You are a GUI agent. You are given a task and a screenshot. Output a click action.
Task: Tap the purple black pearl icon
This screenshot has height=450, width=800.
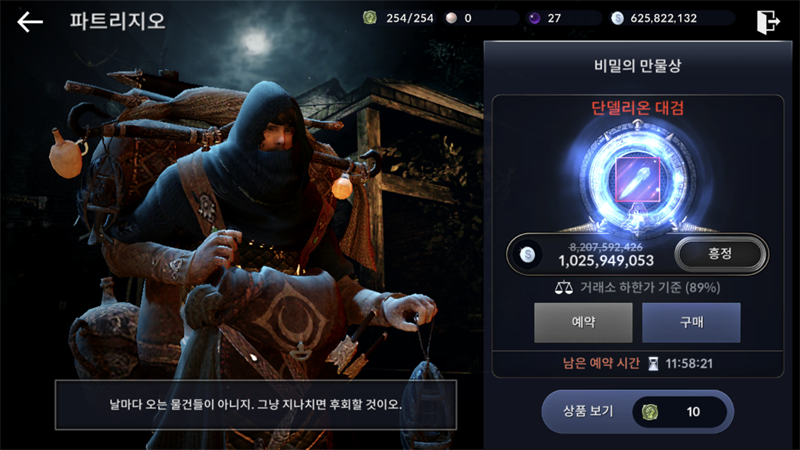coord(534,18)
